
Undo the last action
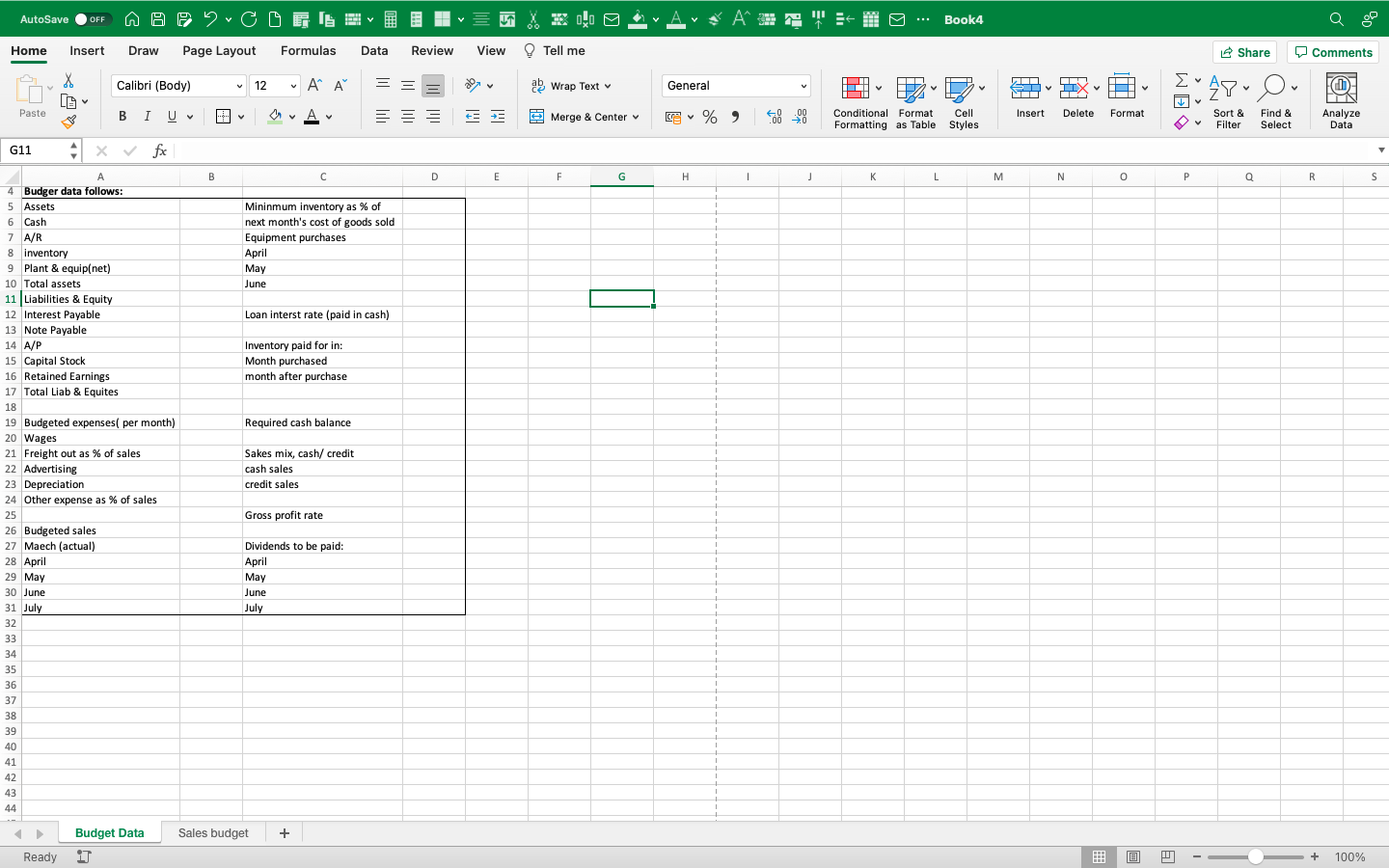click(x=209, y=19)
